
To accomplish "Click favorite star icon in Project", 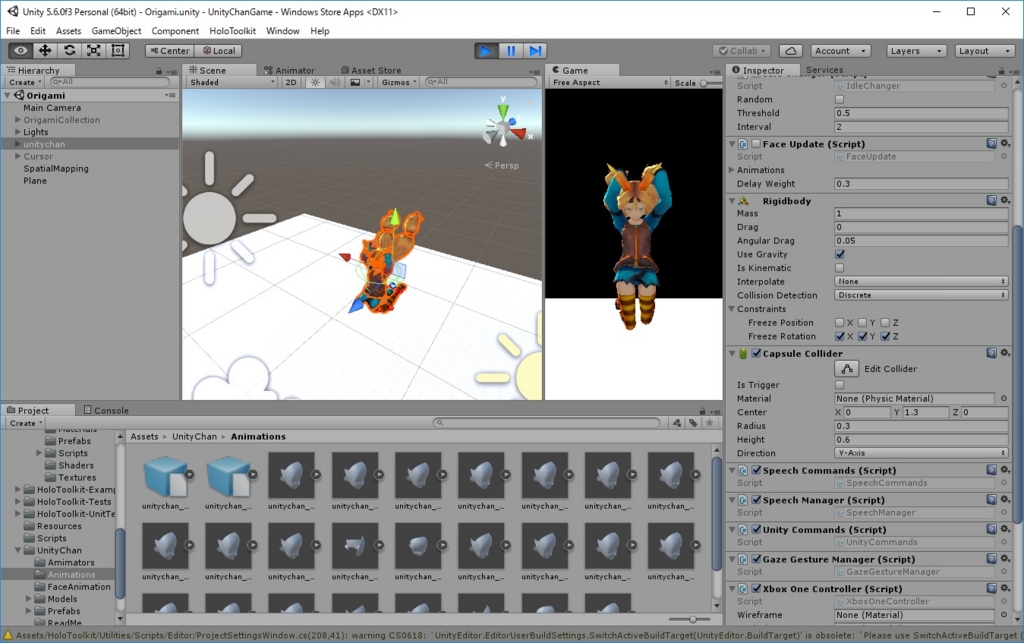I will click(709, 423).
